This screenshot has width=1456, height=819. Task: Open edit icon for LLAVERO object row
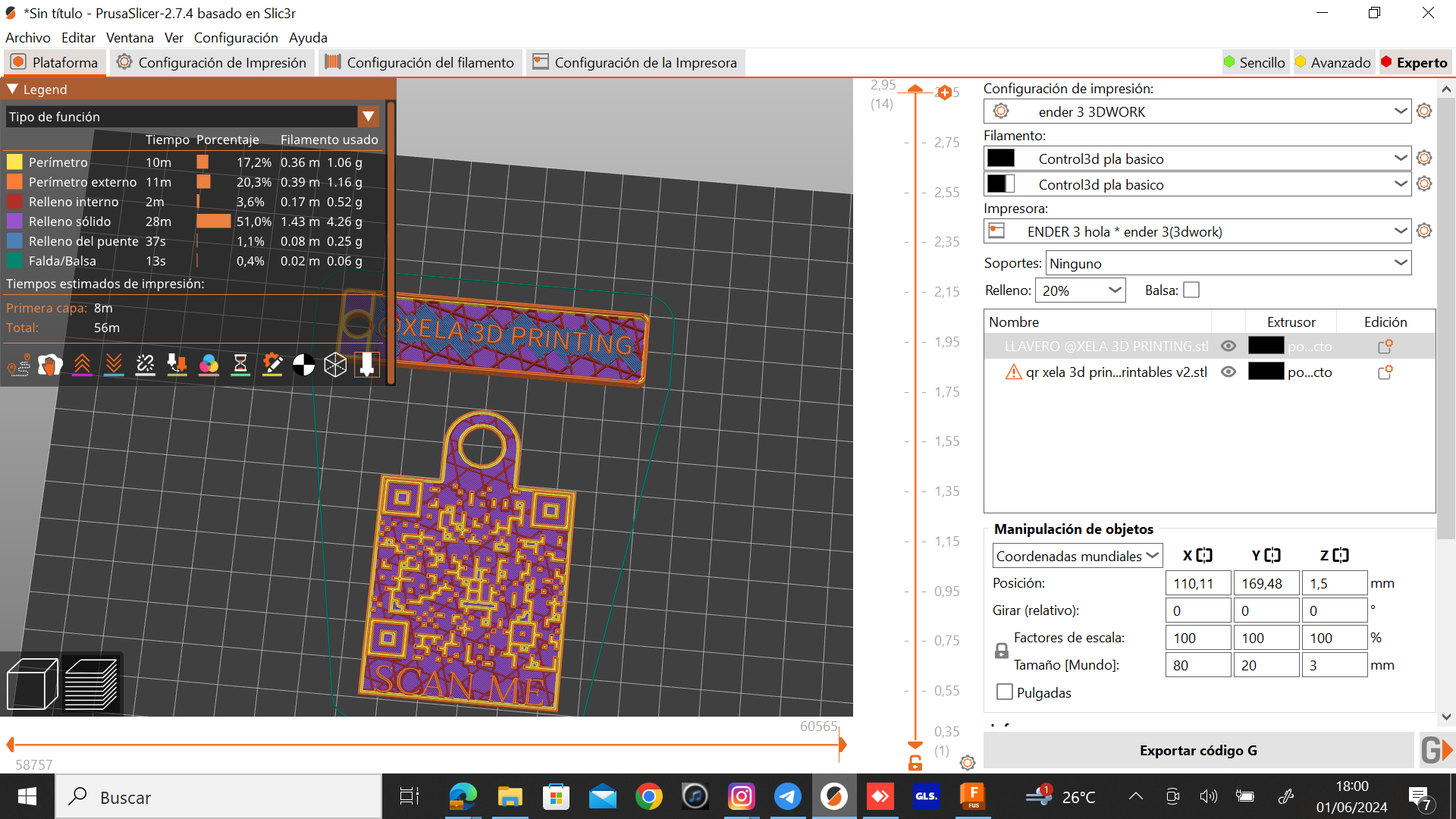(x=1385, y=347)
